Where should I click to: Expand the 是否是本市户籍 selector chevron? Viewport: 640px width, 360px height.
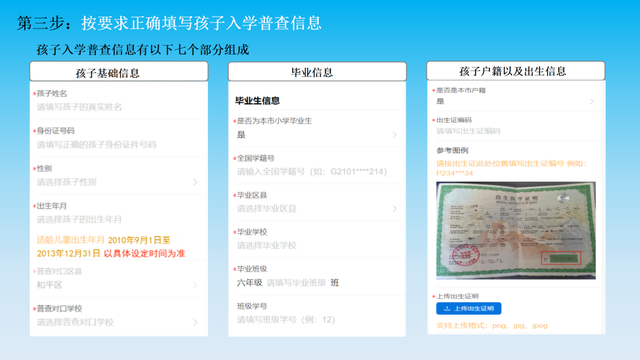coord(592,101)
